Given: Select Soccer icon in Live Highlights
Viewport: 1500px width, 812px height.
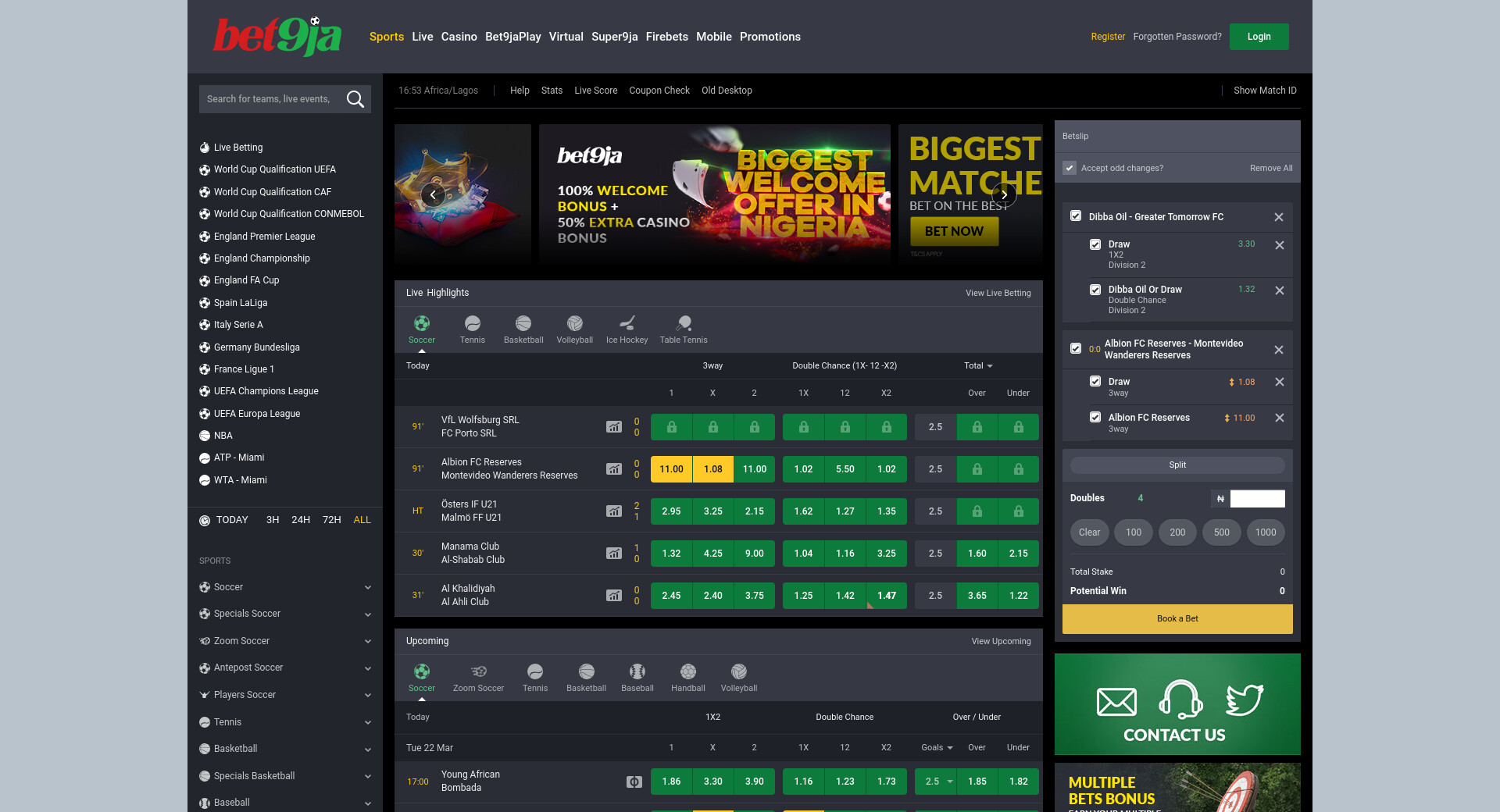Looking at the screenshot, I should pyautogui.click(x=422, y=323).
